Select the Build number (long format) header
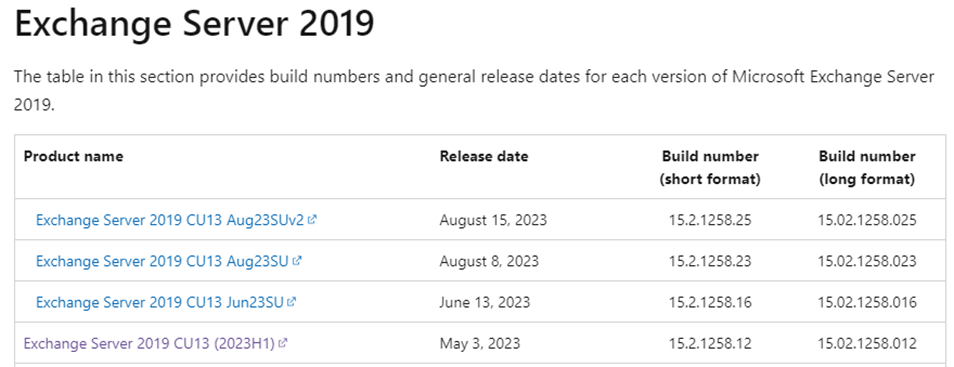Screen dimensions: 954x367 coord(867,167)
